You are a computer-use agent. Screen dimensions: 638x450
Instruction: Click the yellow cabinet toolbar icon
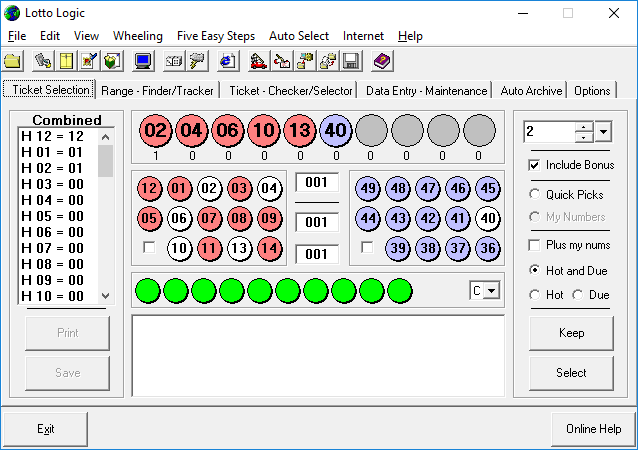pyautogui.click(x=66, y=61)
